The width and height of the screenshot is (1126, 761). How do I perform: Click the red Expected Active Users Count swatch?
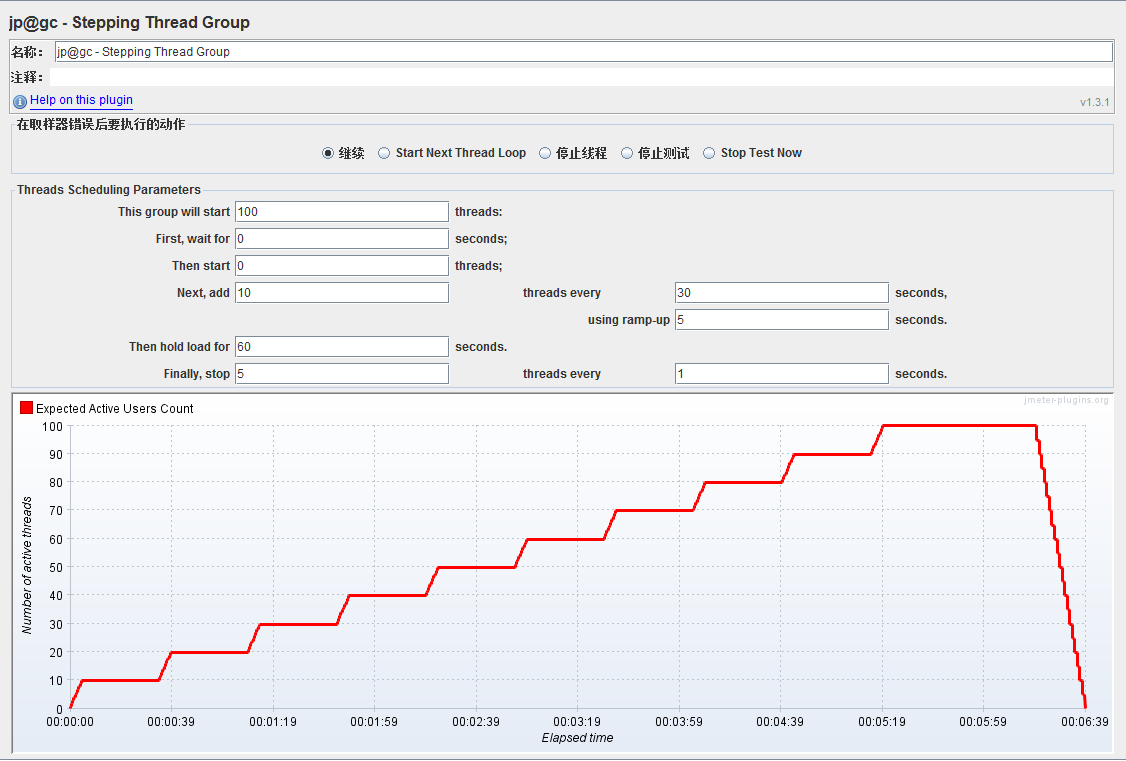pos(27,408)
